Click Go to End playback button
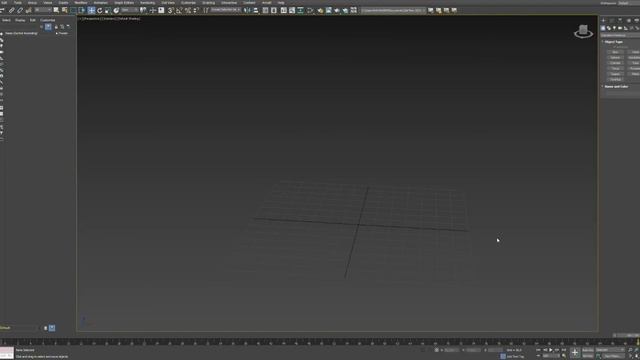640x360 pixels. click(564, 350)
